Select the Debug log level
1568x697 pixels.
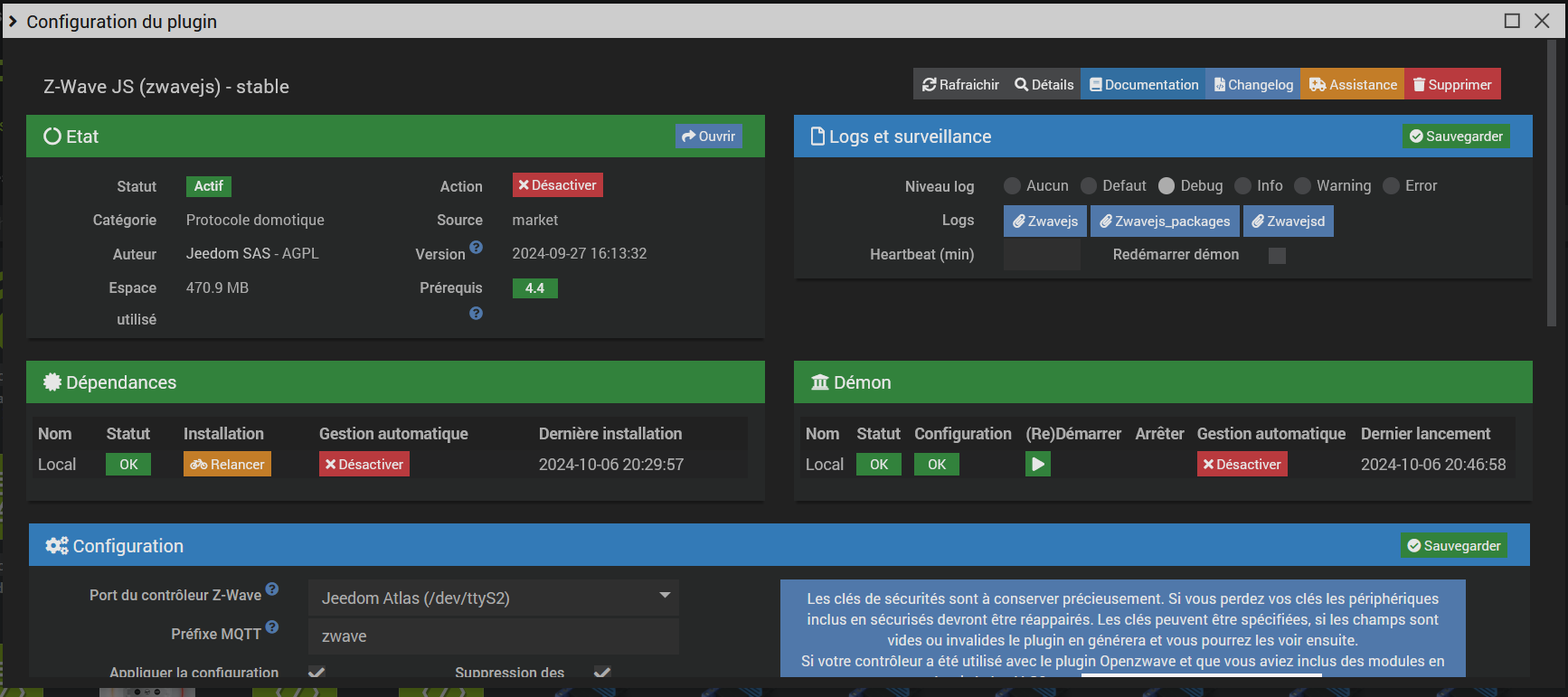(x=1167, y=186)
